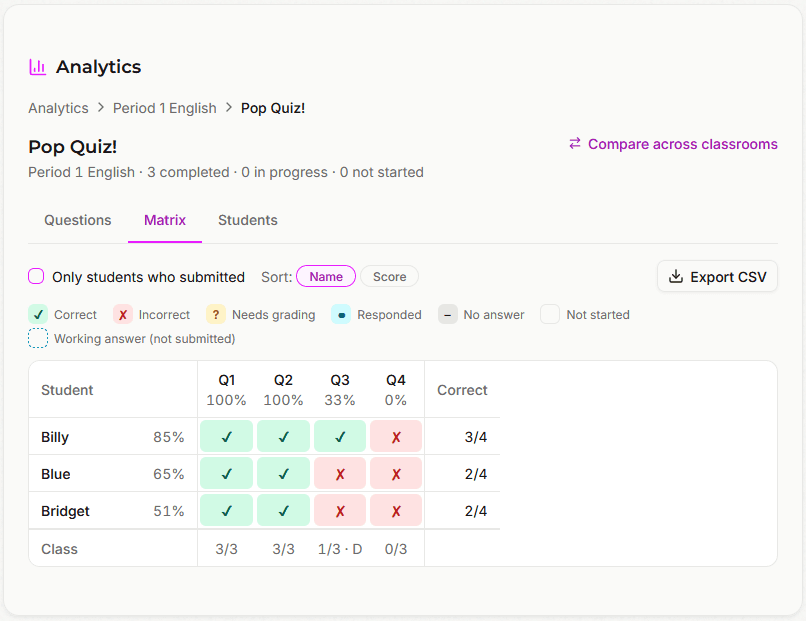The image size is (806, 621).
Task: Enable Only students who submitted checkbox
Action: click(x=36, y=277)
